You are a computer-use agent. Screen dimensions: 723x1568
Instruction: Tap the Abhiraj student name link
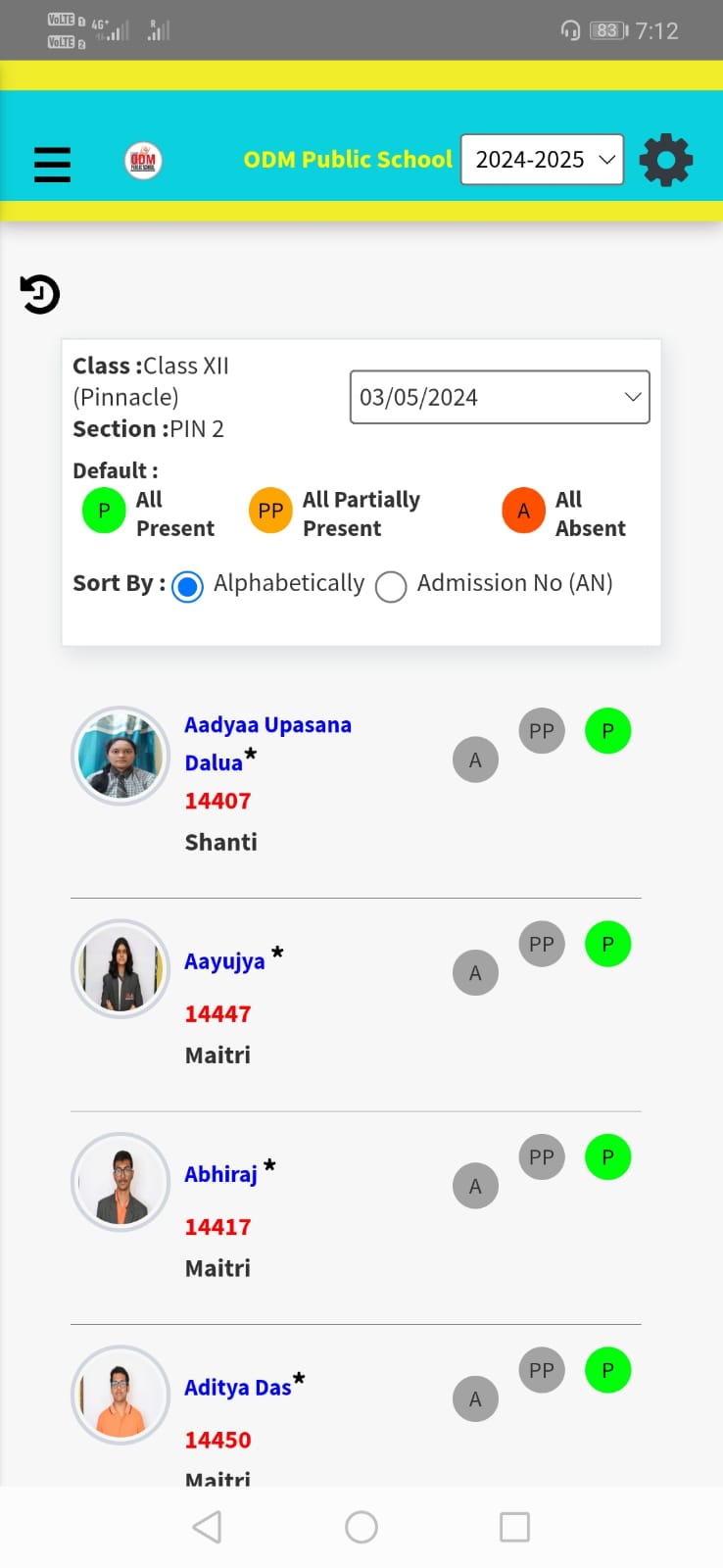click(x=220, y=1174)
